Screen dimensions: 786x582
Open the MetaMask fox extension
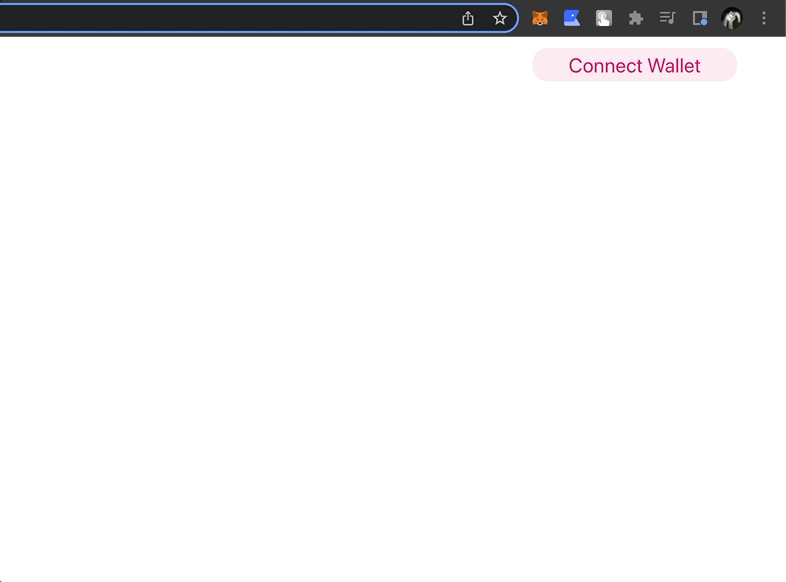(540, 19)
